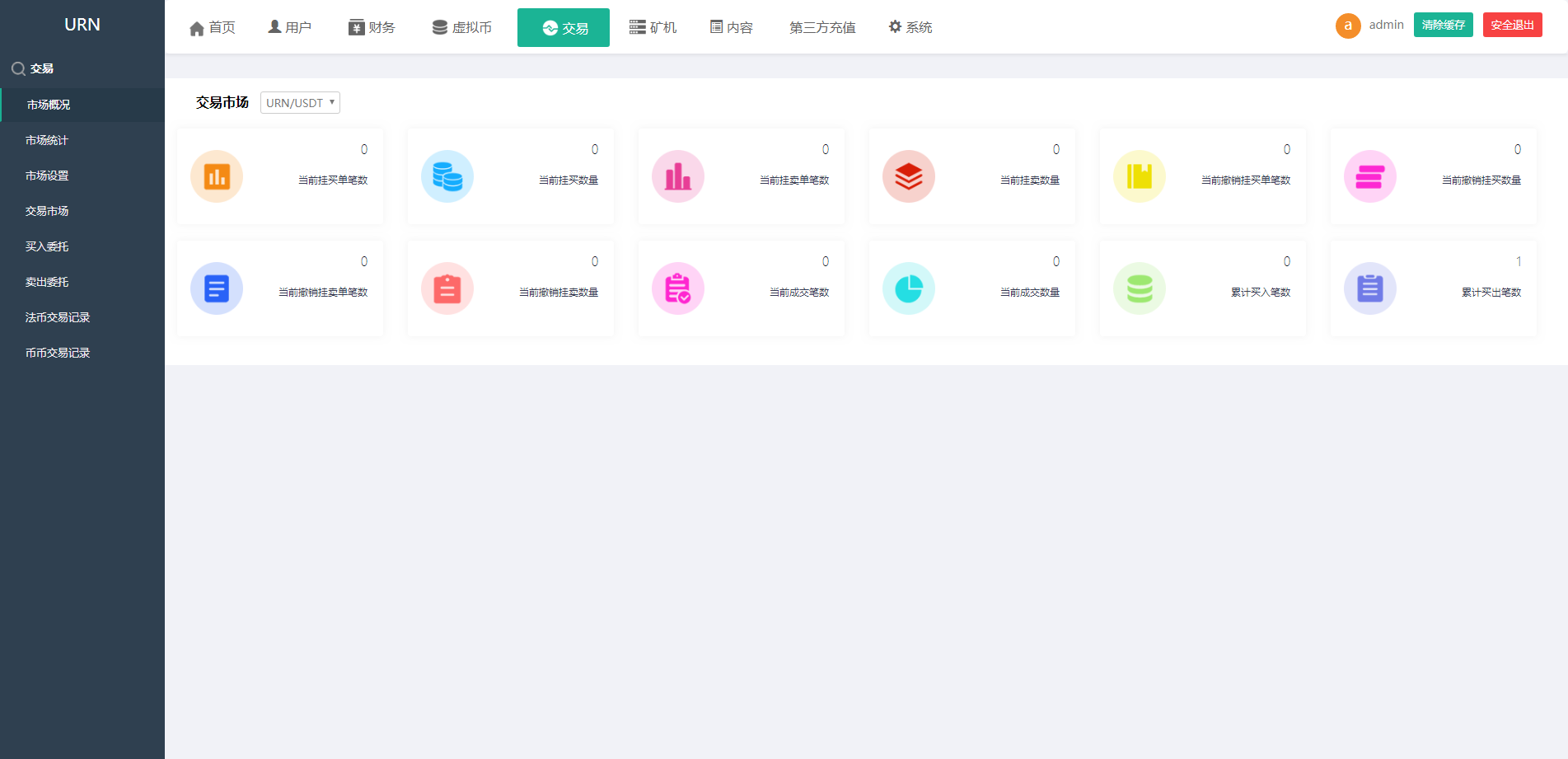
Task: Click the blue coins icon for 当前挂买数量
Action: [447, 176]
